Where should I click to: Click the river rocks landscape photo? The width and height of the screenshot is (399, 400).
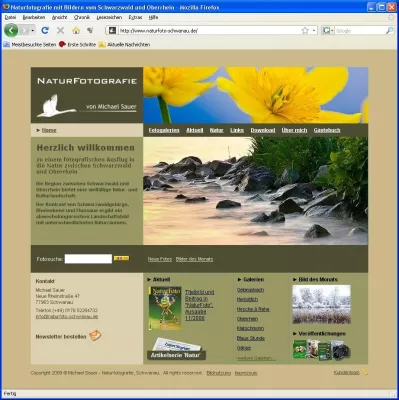(256, 191)
